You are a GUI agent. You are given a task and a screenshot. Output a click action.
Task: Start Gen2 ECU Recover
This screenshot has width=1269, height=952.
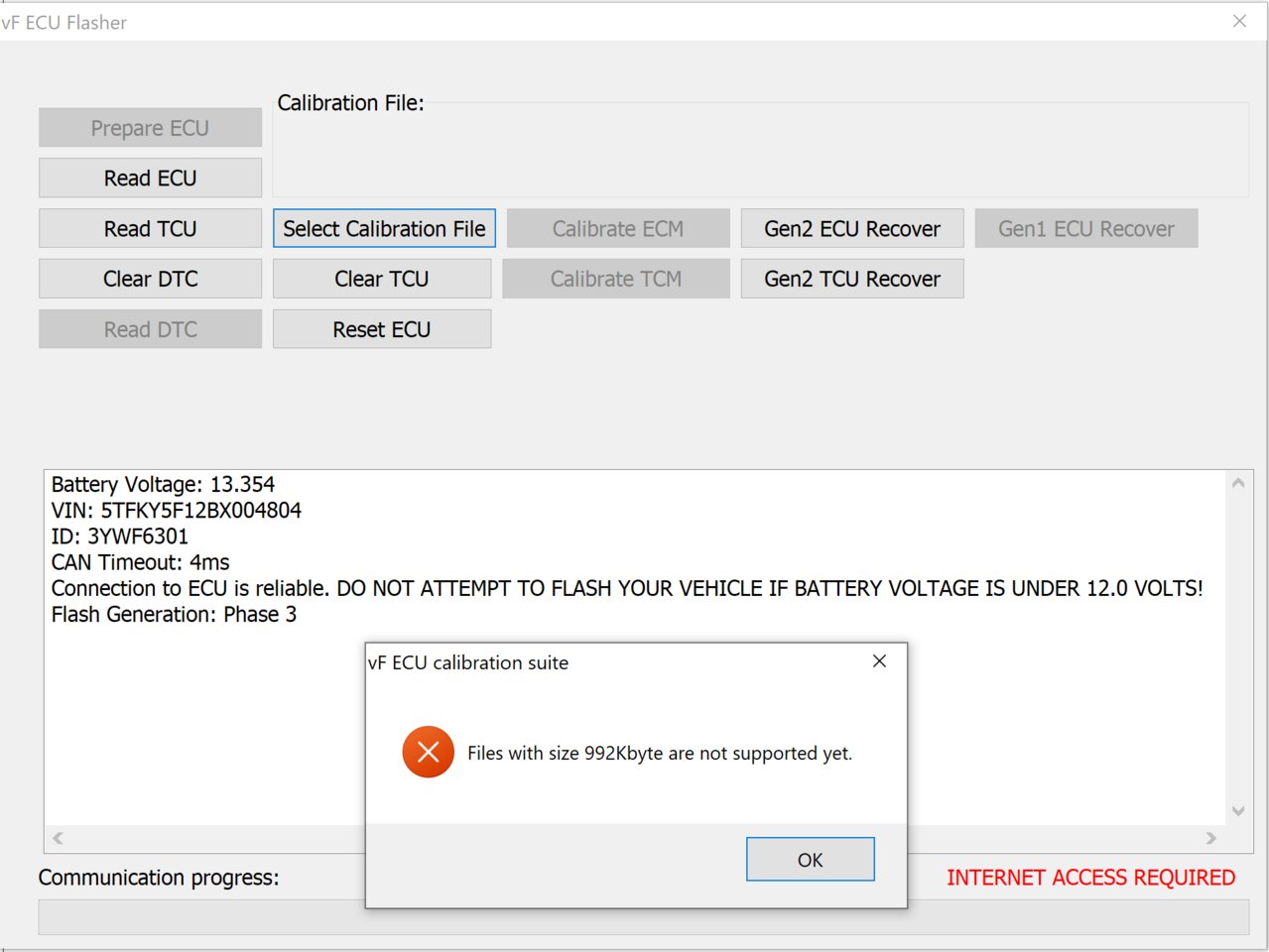pyautogui.click(x=852, y=228)
